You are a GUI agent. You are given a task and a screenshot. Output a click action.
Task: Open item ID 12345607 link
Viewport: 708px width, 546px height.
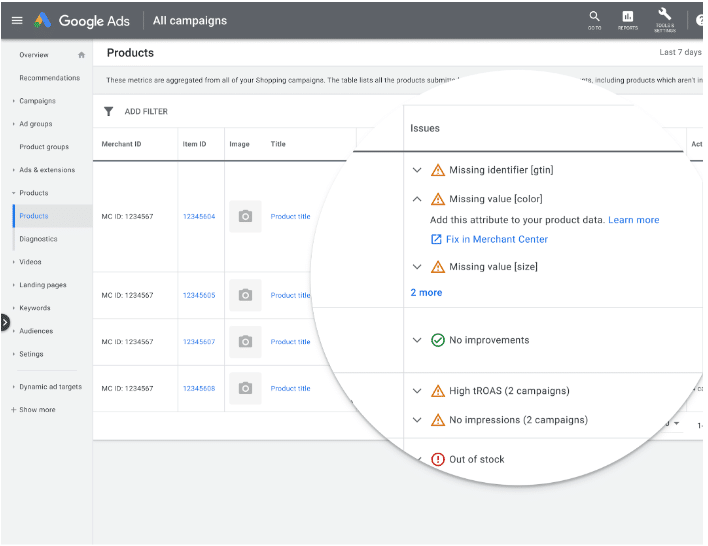pos(199,341)
